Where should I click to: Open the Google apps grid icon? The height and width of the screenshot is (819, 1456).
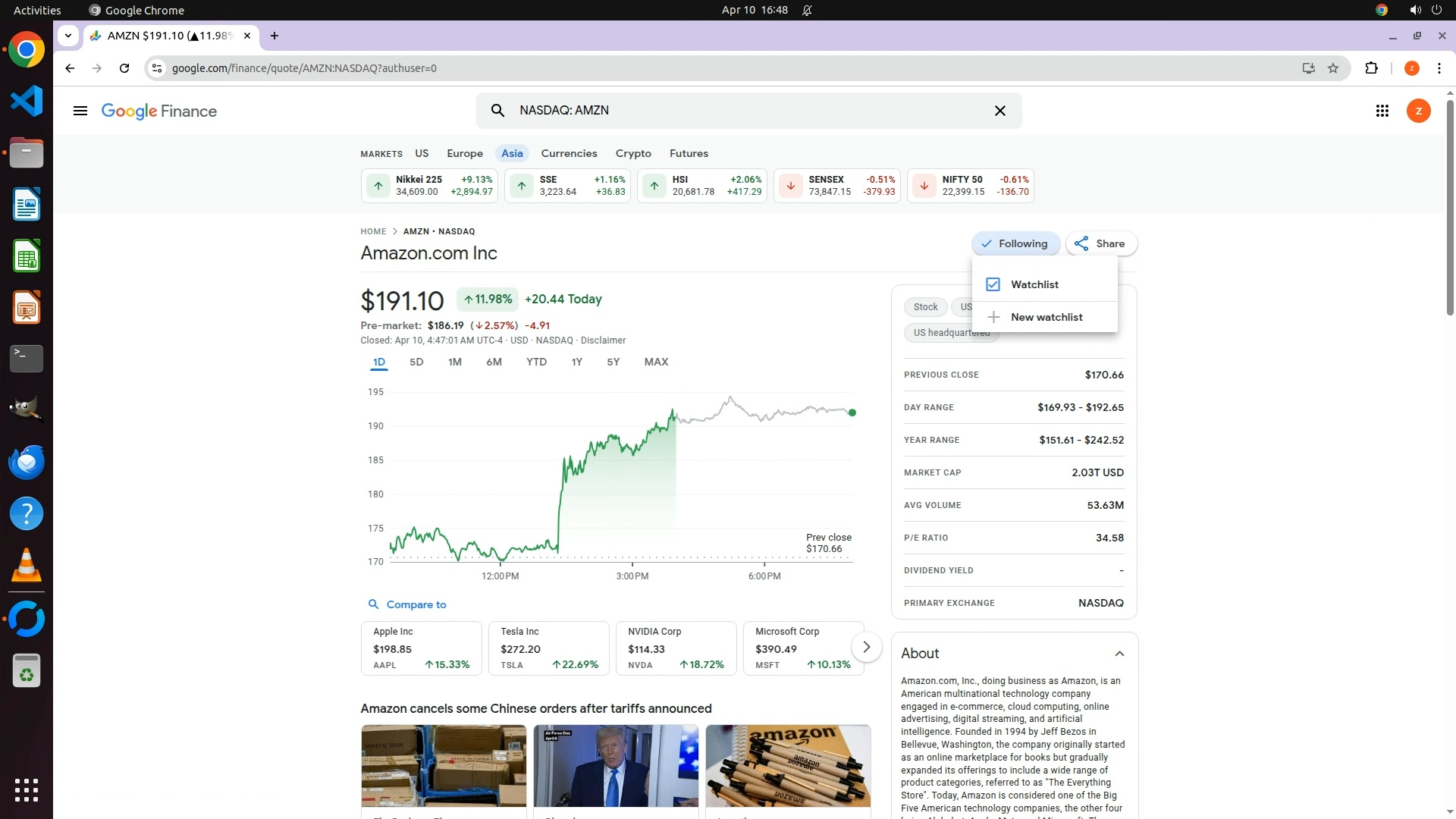pos(1382,111)
